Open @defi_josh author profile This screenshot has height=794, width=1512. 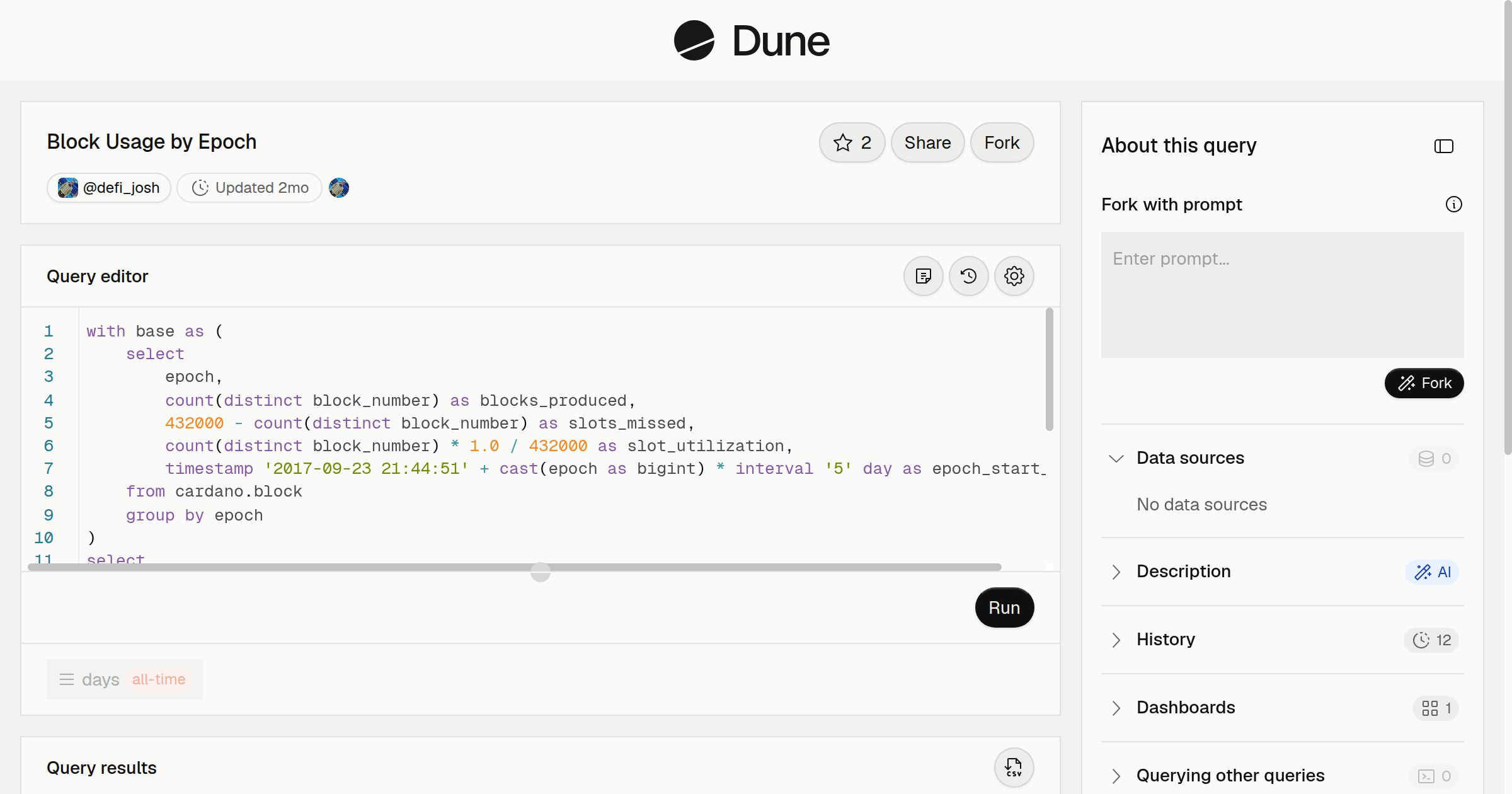click(x=109, y=188)
